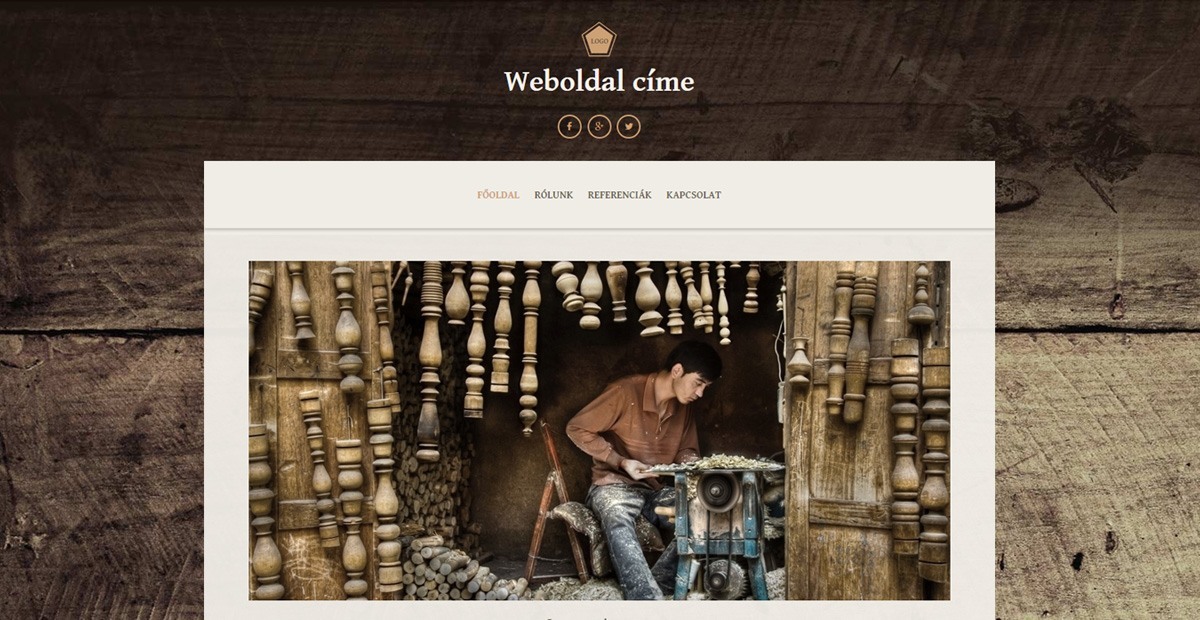
Task: Click the Weboldal címe site title
Action: (599, 82)
